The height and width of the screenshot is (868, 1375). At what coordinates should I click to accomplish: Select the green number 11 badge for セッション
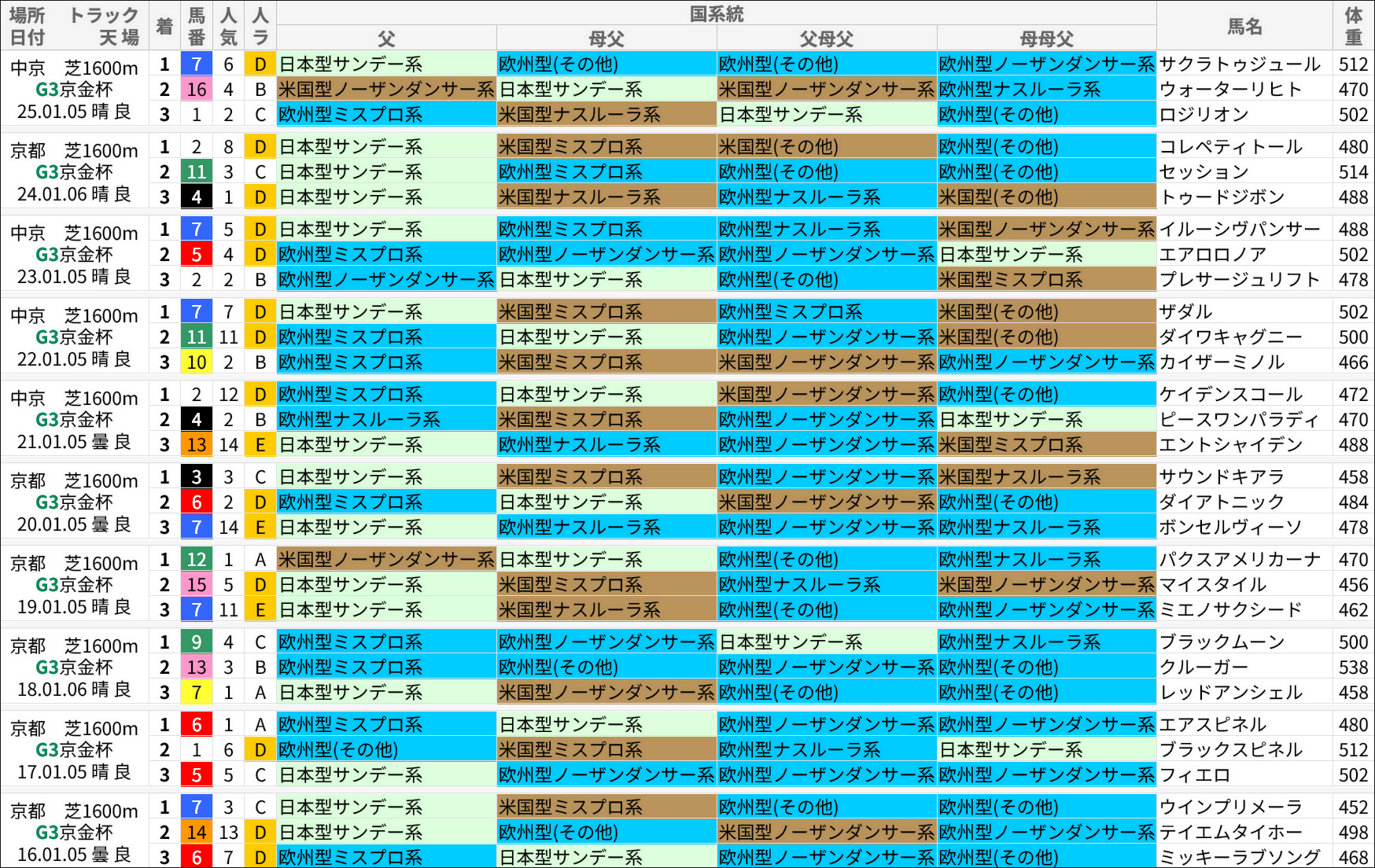[195, 171]
